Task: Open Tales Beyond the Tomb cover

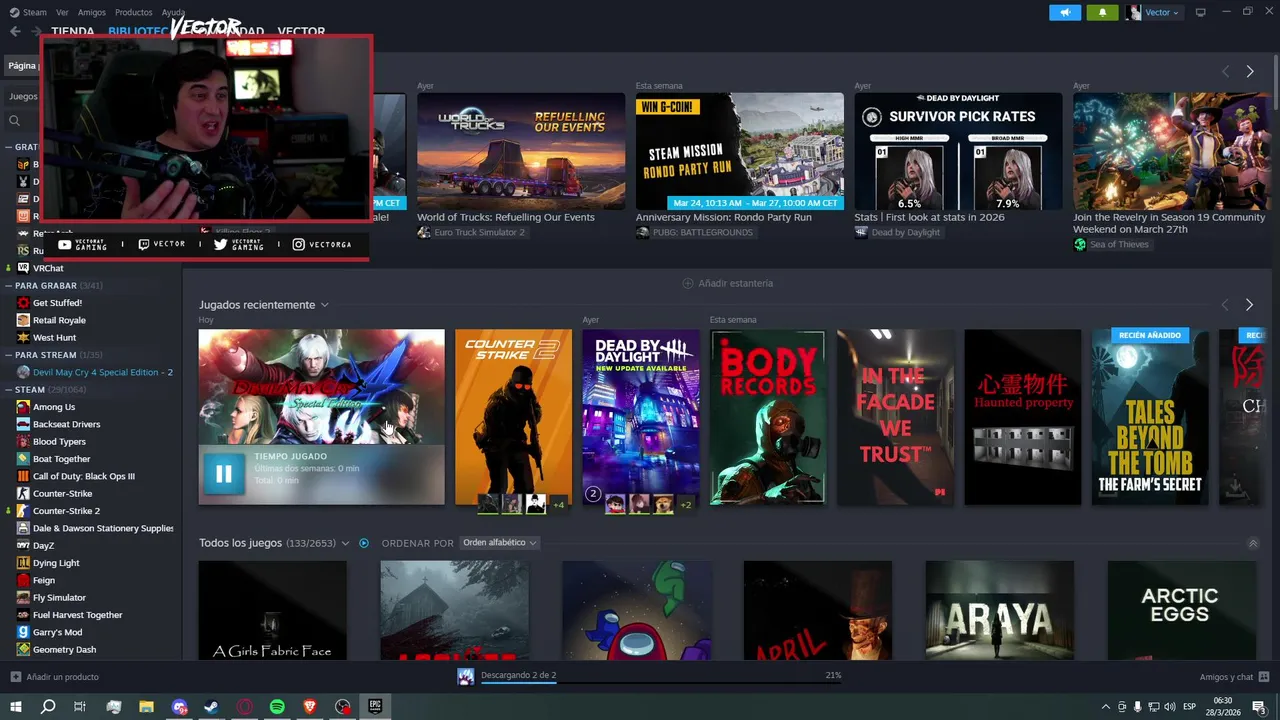Action: coord(1150,417)
